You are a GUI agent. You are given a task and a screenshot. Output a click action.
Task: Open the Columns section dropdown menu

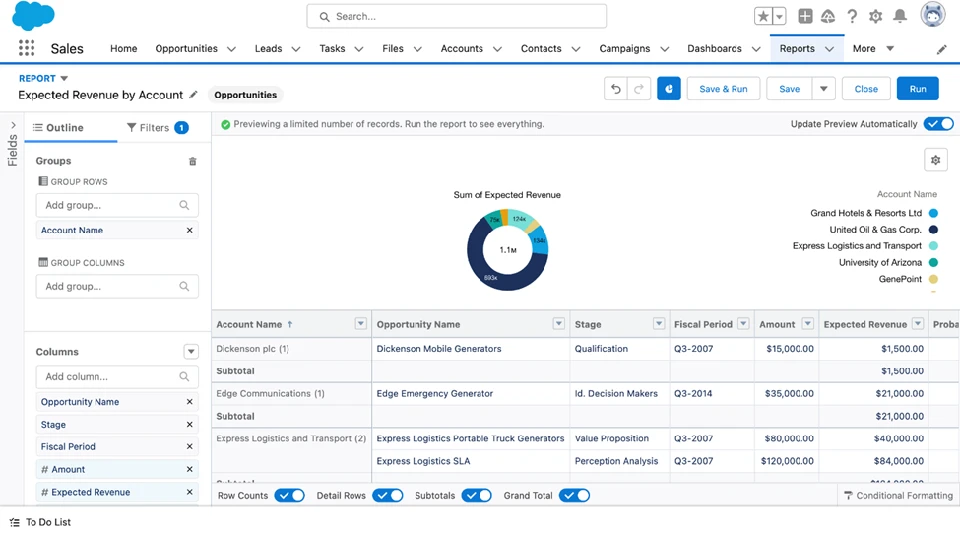point(191,351)
